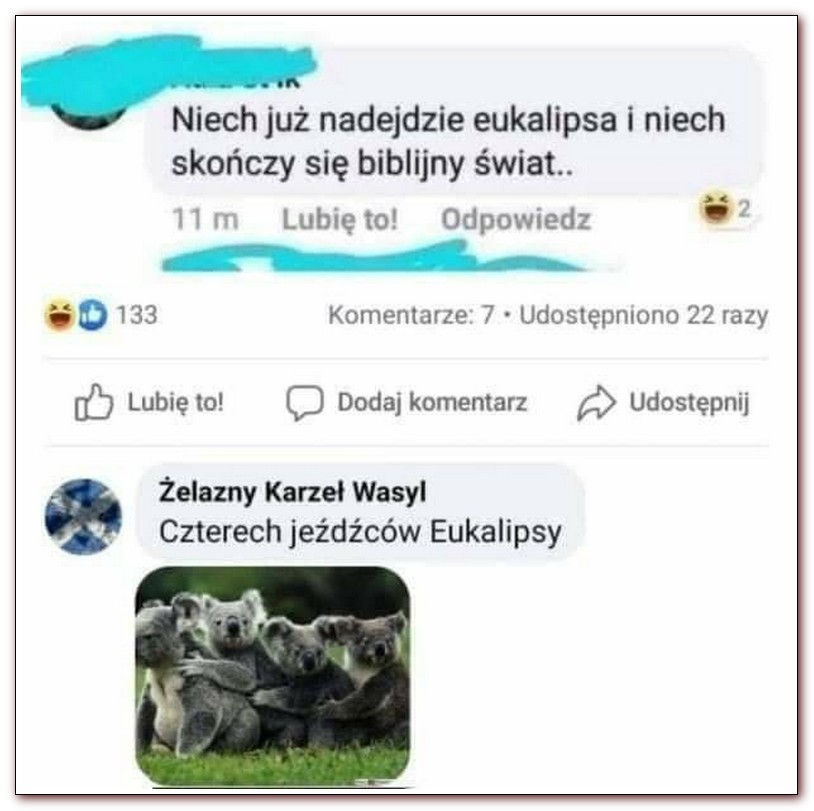Viewport: 814px width, 811px height.
Task: Click 'Udostępniono 22 razy' shares count
Action: click(x=644, y=315)
